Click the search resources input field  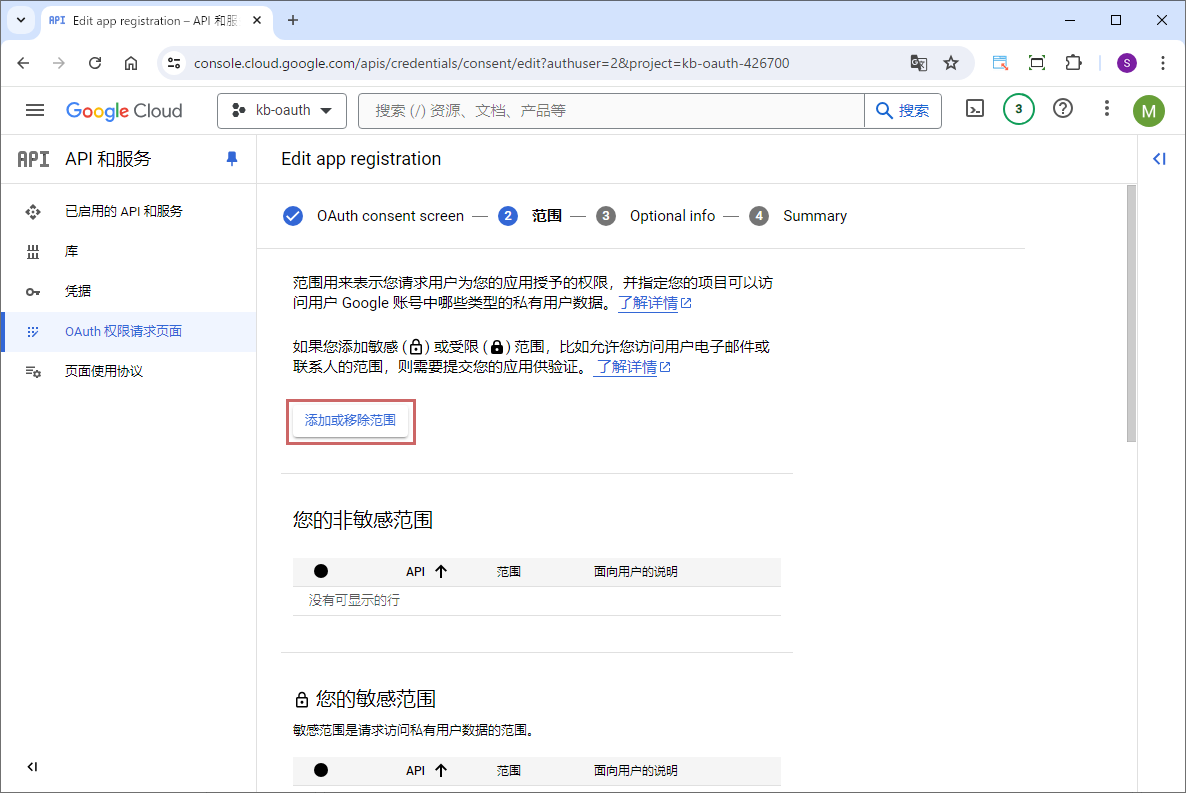click(x=610, y=111)
